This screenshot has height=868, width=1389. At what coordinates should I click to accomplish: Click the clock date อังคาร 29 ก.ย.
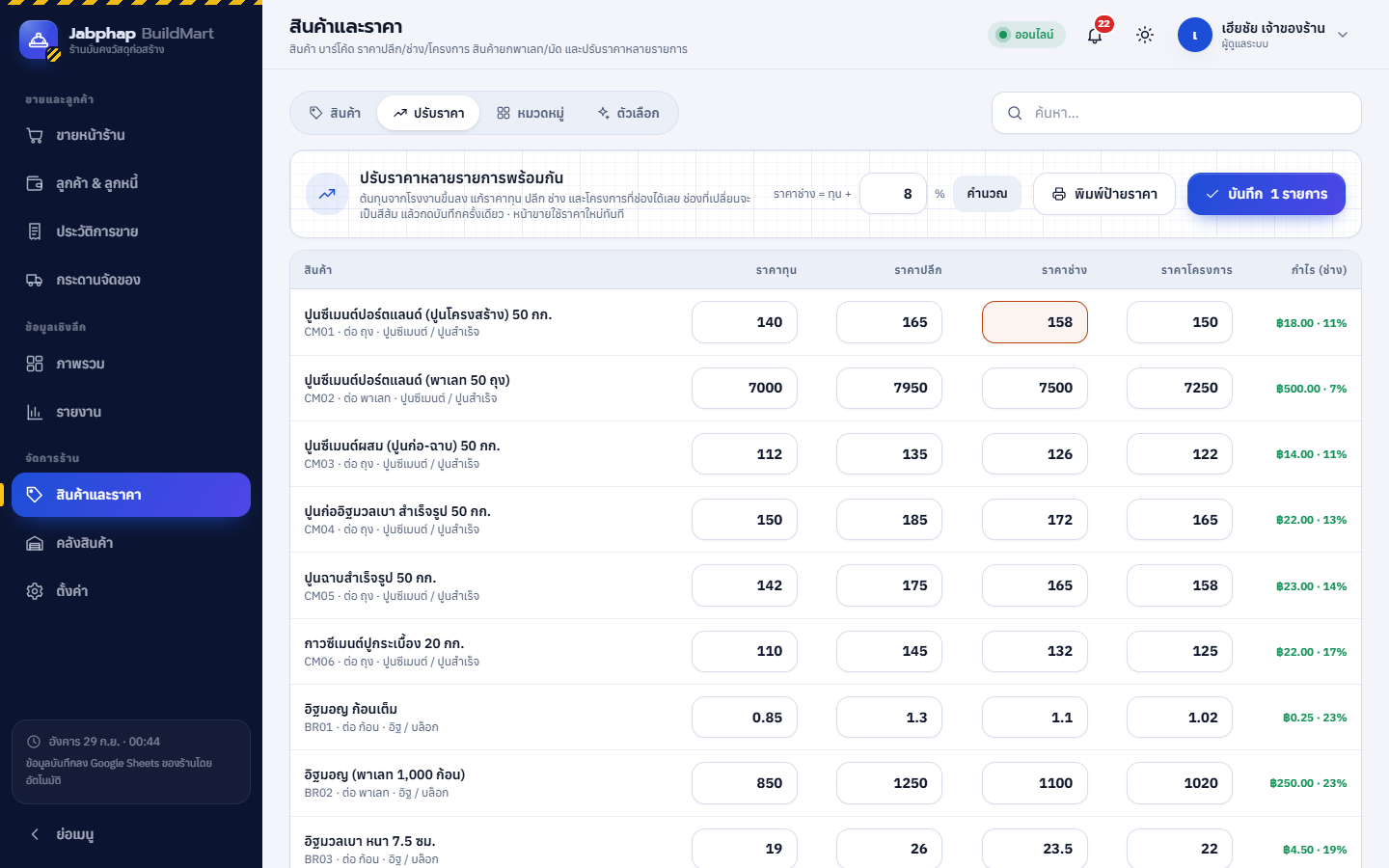(104, 742)
